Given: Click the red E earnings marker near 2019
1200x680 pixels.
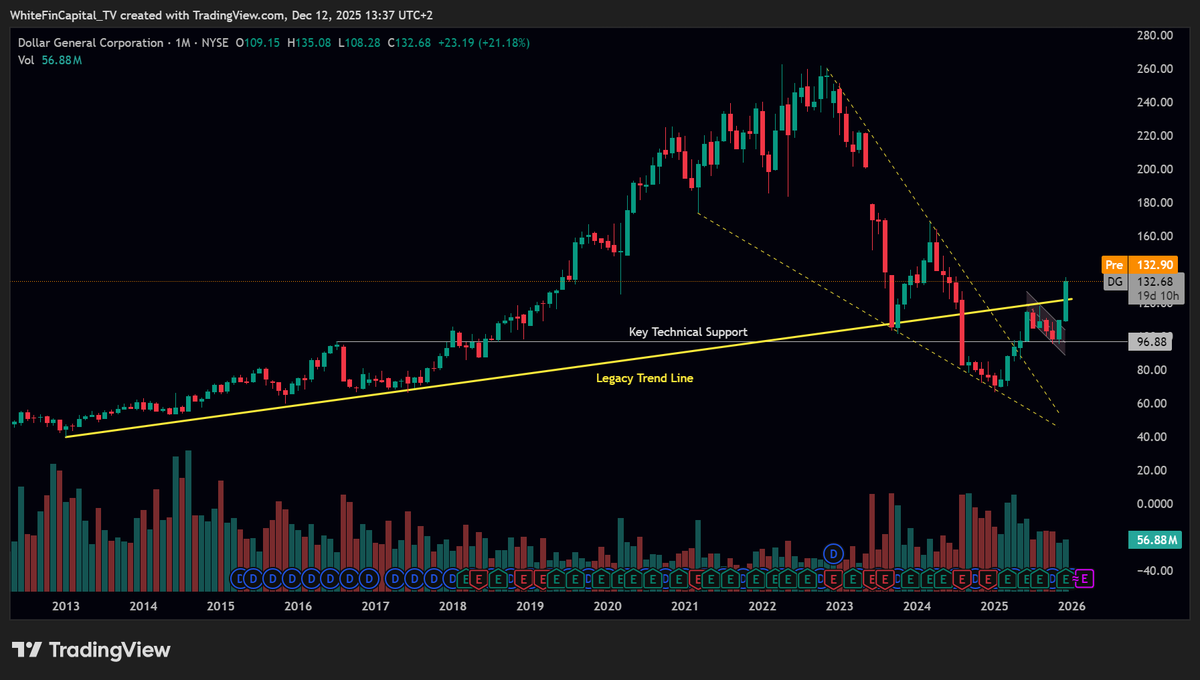Looking at the screenshot, I should point(522,578).
